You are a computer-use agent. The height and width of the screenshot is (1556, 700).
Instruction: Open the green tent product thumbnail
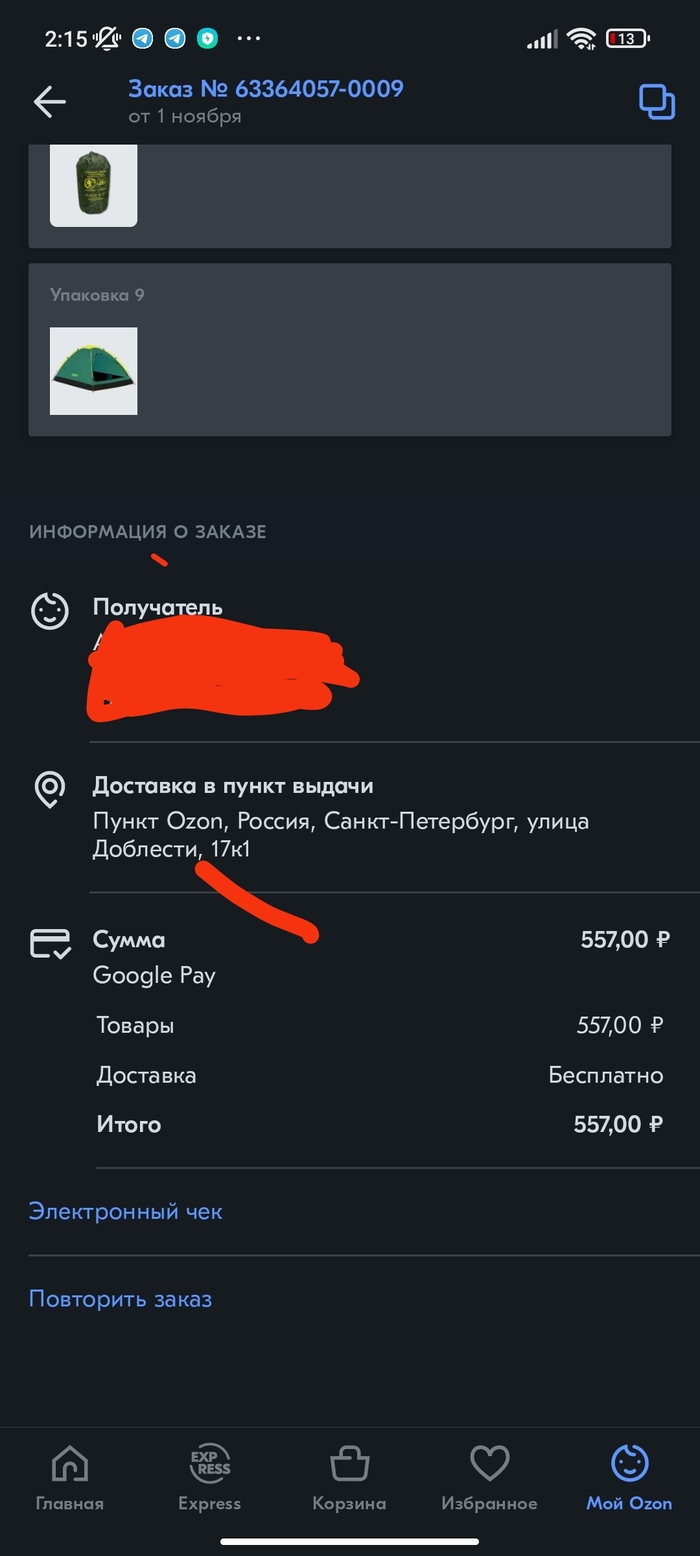(x=94, y=371)
